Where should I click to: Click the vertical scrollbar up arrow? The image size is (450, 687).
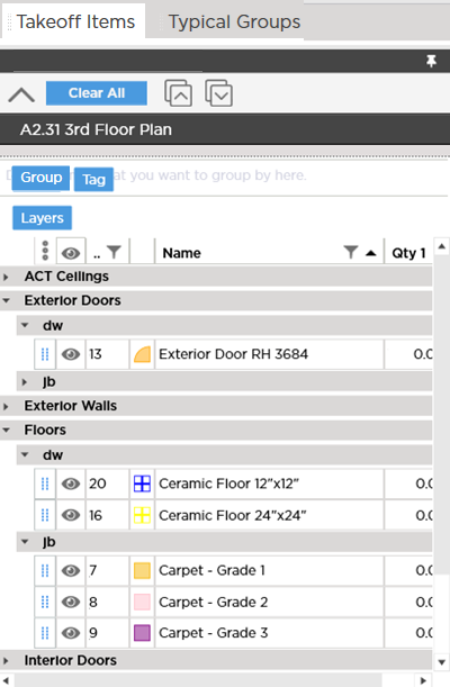click(442, 247)
